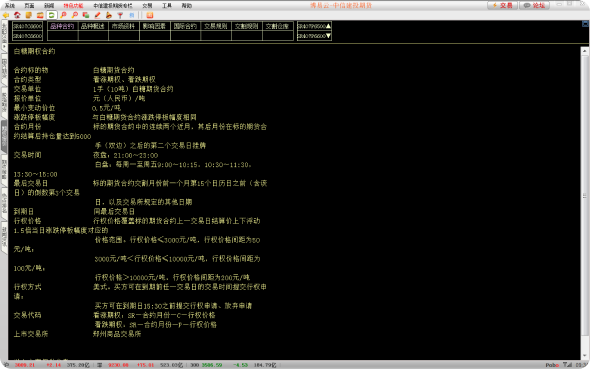Viewport: 590px width, 369px height.
Task: Click the orange square icon after separator
Action: tap(150, 15)
